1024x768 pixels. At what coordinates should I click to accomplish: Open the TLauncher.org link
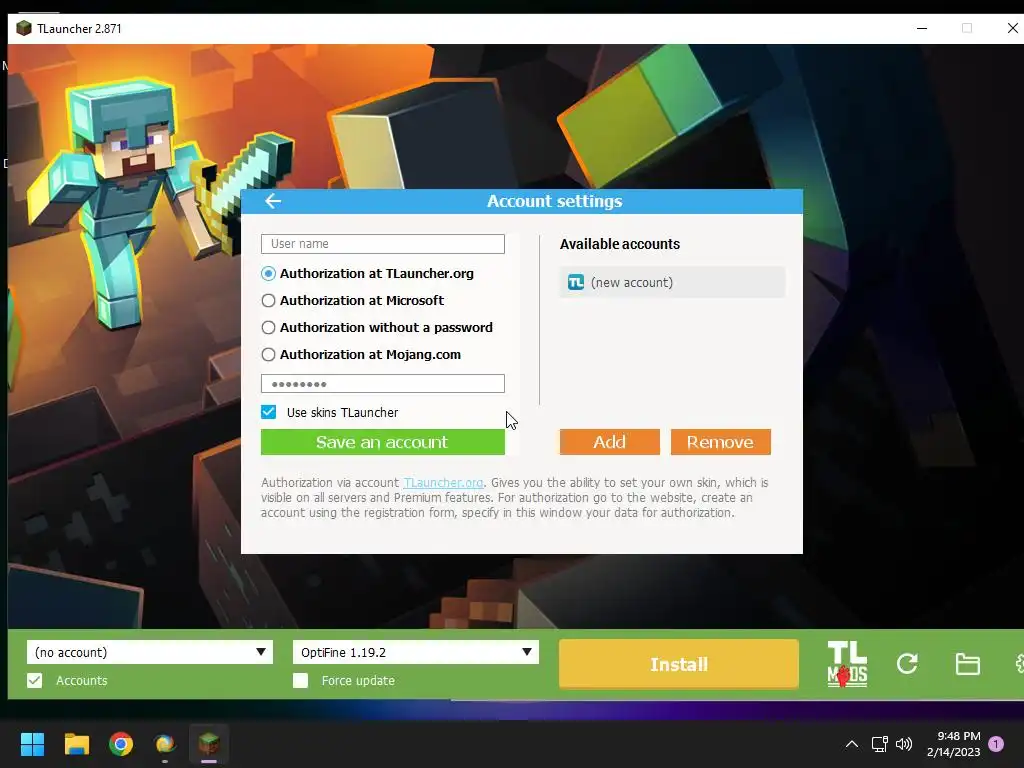click(x=443, y=483)
